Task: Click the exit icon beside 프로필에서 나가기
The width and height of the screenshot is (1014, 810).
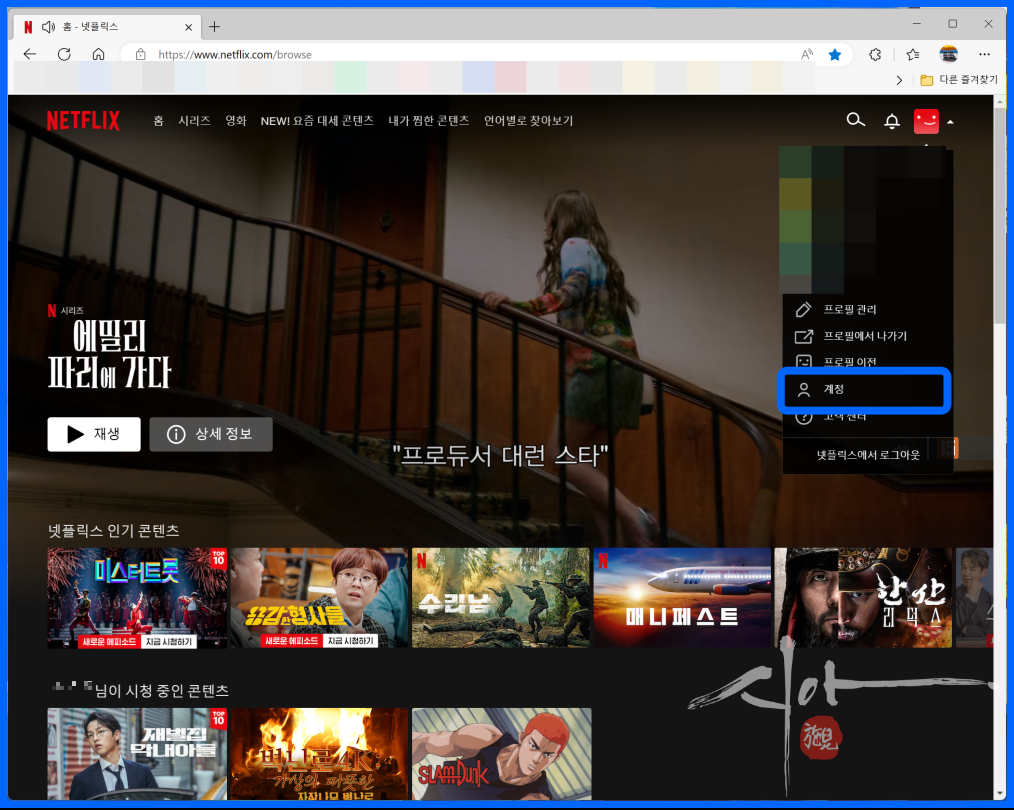Action: pyautogui.click(x=803, y=336)
